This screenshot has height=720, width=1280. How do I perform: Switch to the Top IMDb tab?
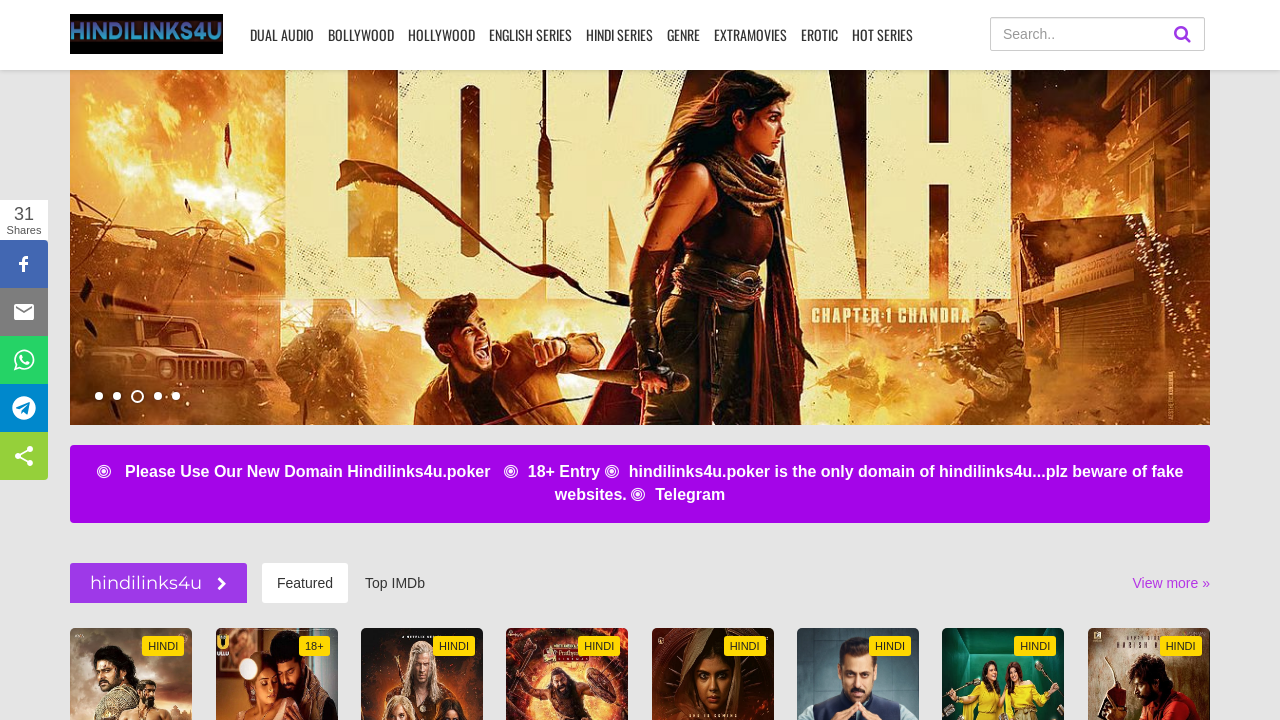(x=395, y=583)
